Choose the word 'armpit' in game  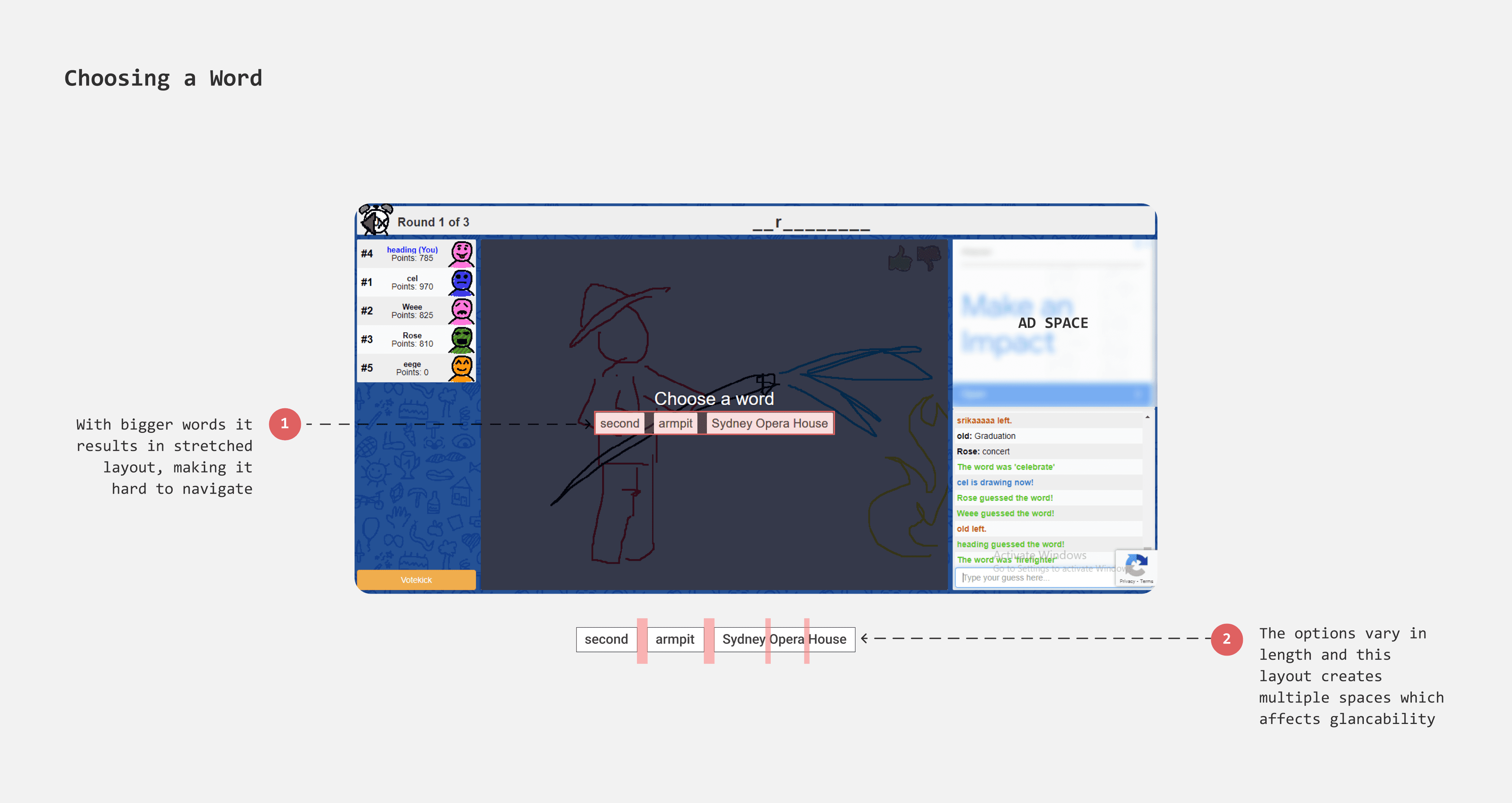click(x=675, y=424)
